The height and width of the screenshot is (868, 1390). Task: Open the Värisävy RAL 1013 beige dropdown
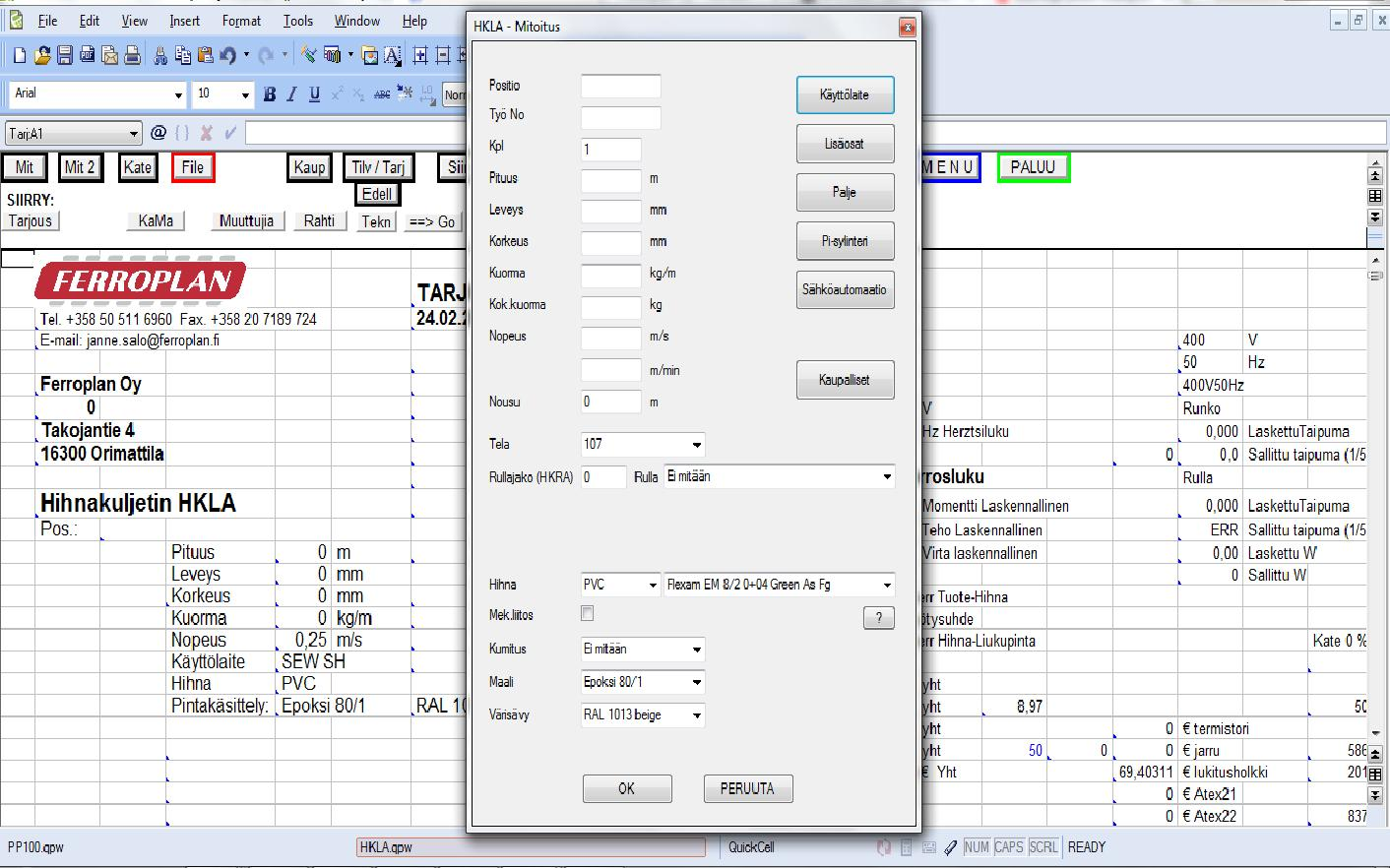(x=697, y=715)
